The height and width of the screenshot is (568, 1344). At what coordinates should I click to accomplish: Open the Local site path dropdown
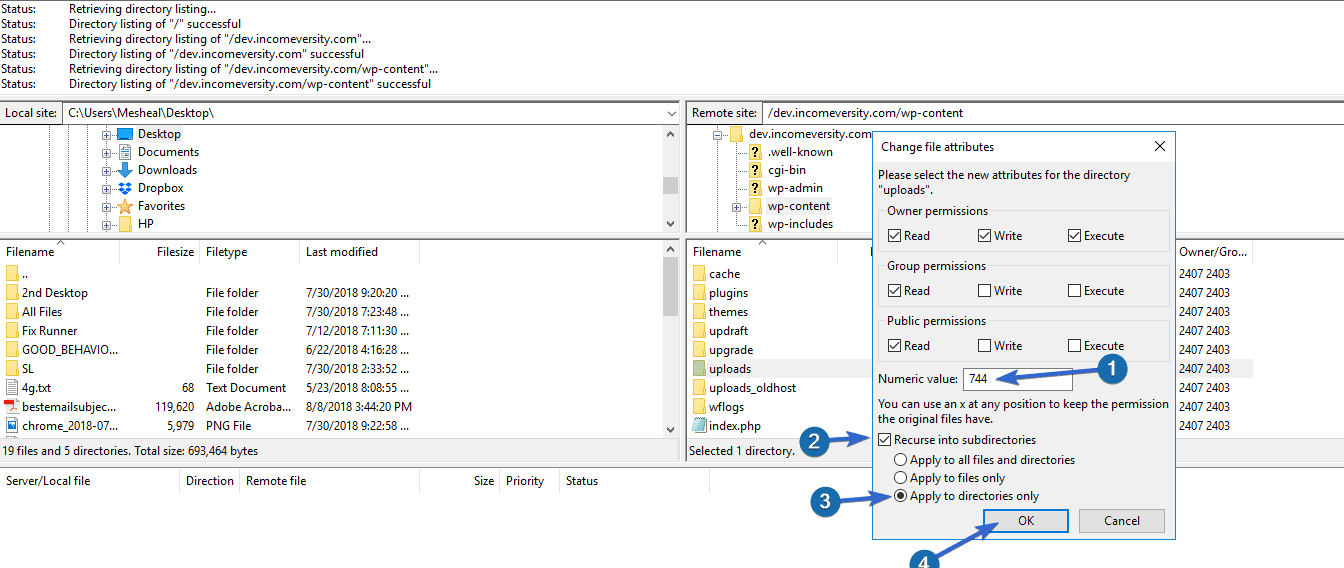click(671, 114)
